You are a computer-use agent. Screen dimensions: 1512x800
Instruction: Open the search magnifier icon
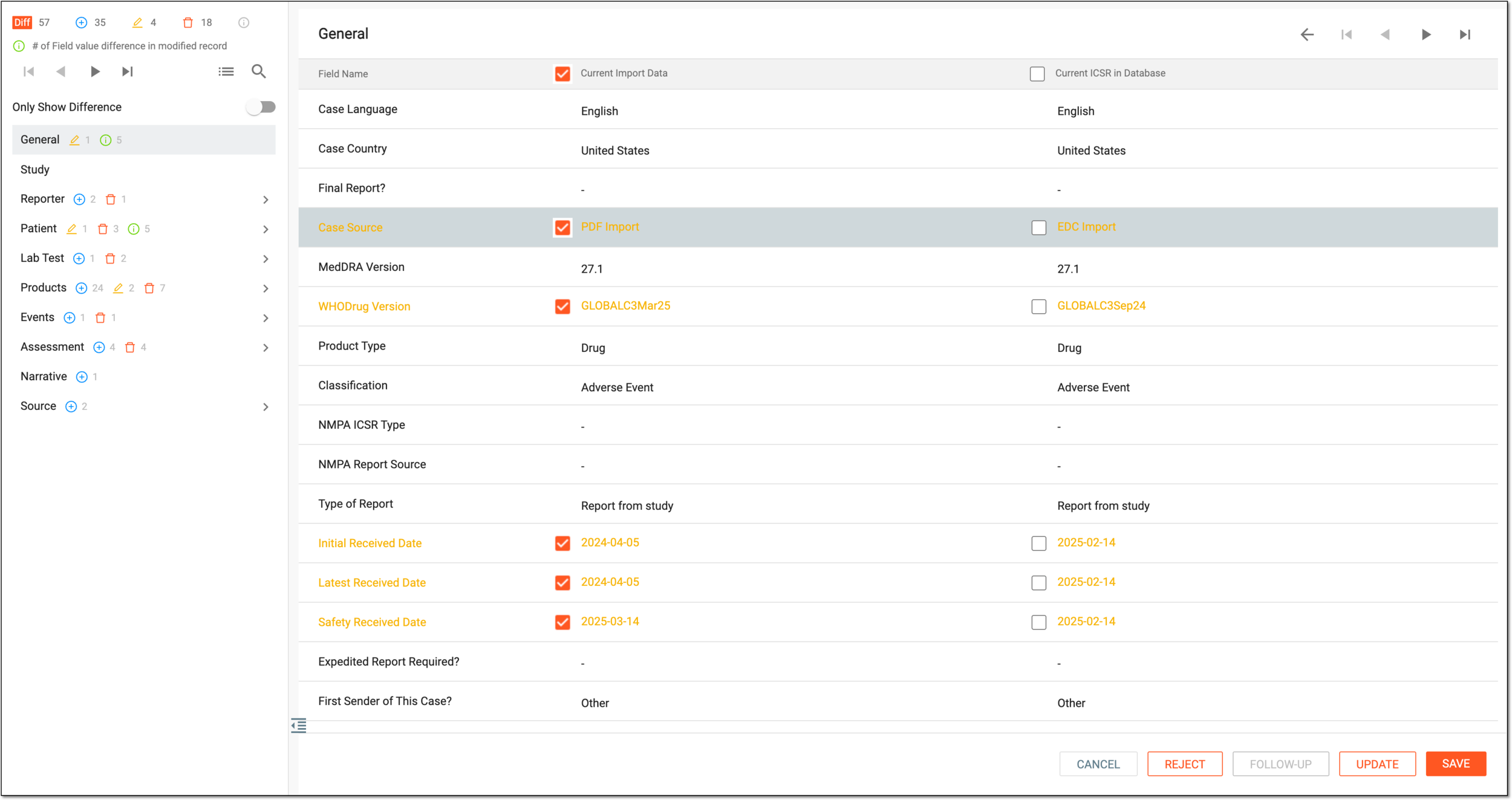click(259, 71)
